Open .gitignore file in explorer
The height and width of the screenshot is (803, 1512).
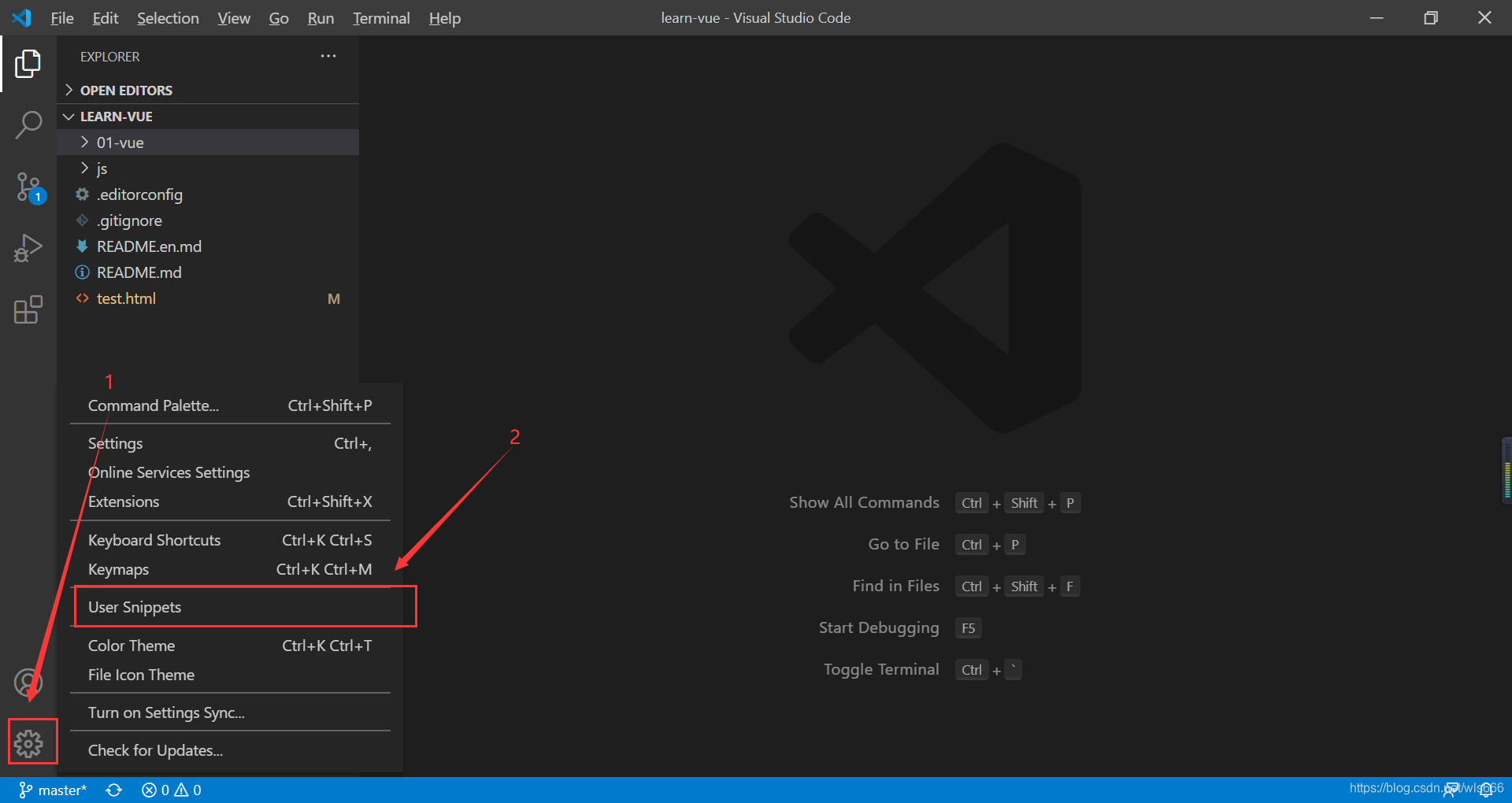[x=208, y=220]
